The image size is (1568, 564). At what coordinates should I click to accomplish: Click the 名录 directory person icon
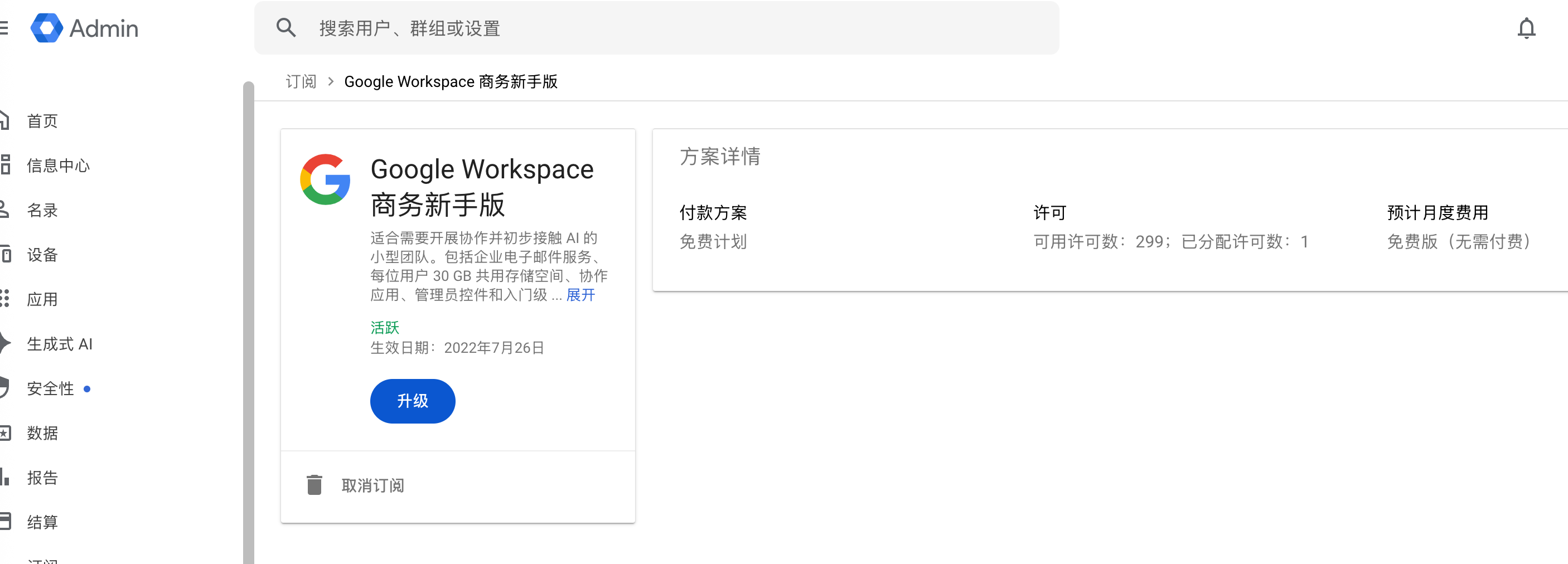pyautogui.click(x=4, y=210)
